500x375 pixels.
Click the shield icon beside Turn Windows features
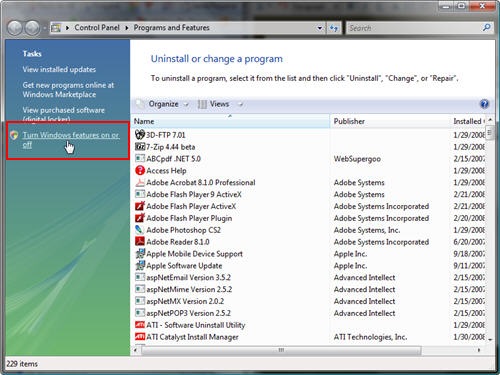pyautogui.click(x=14, y=135)
